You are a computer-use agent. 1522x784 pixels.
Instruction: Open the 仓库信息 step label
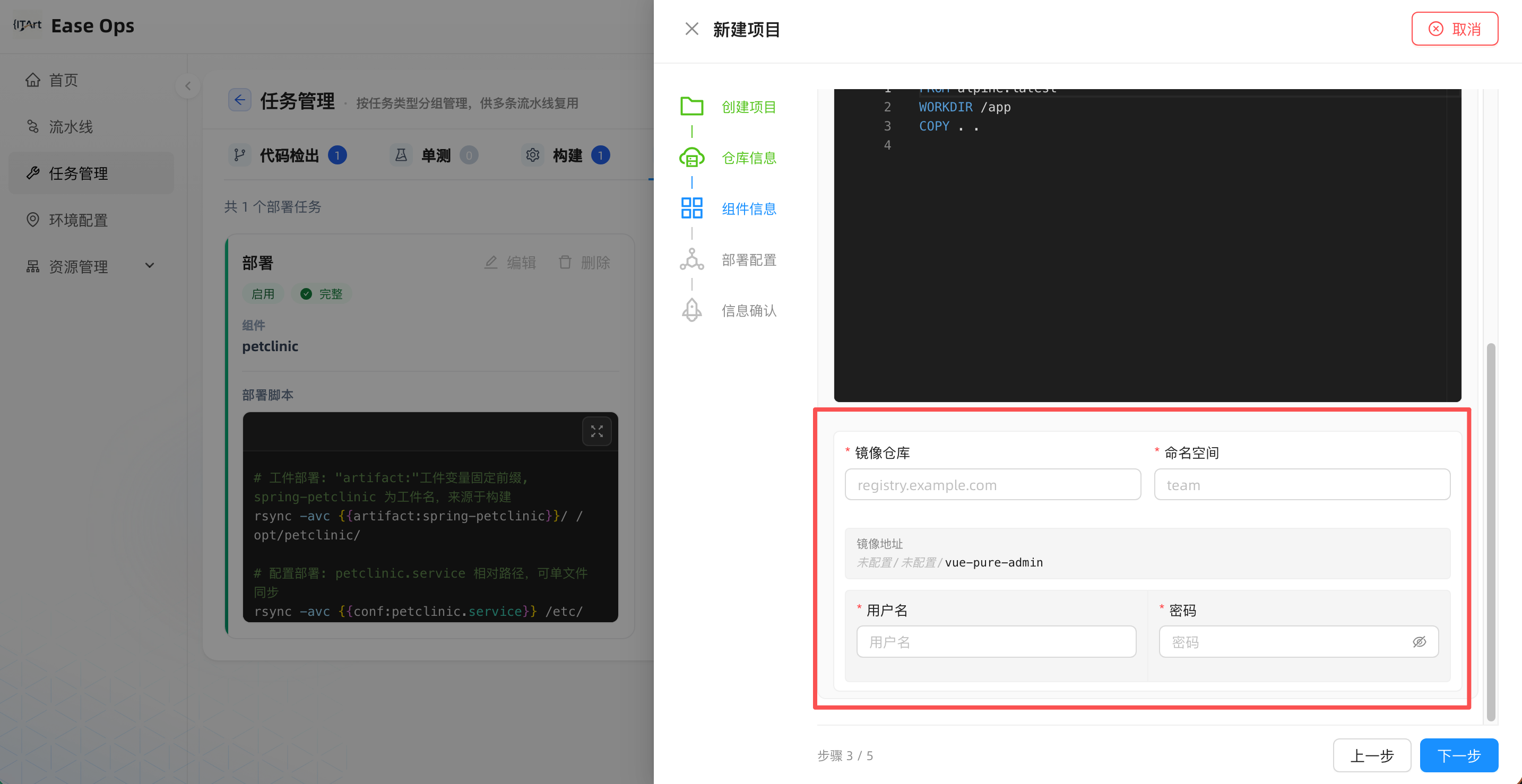click(749, 158)
